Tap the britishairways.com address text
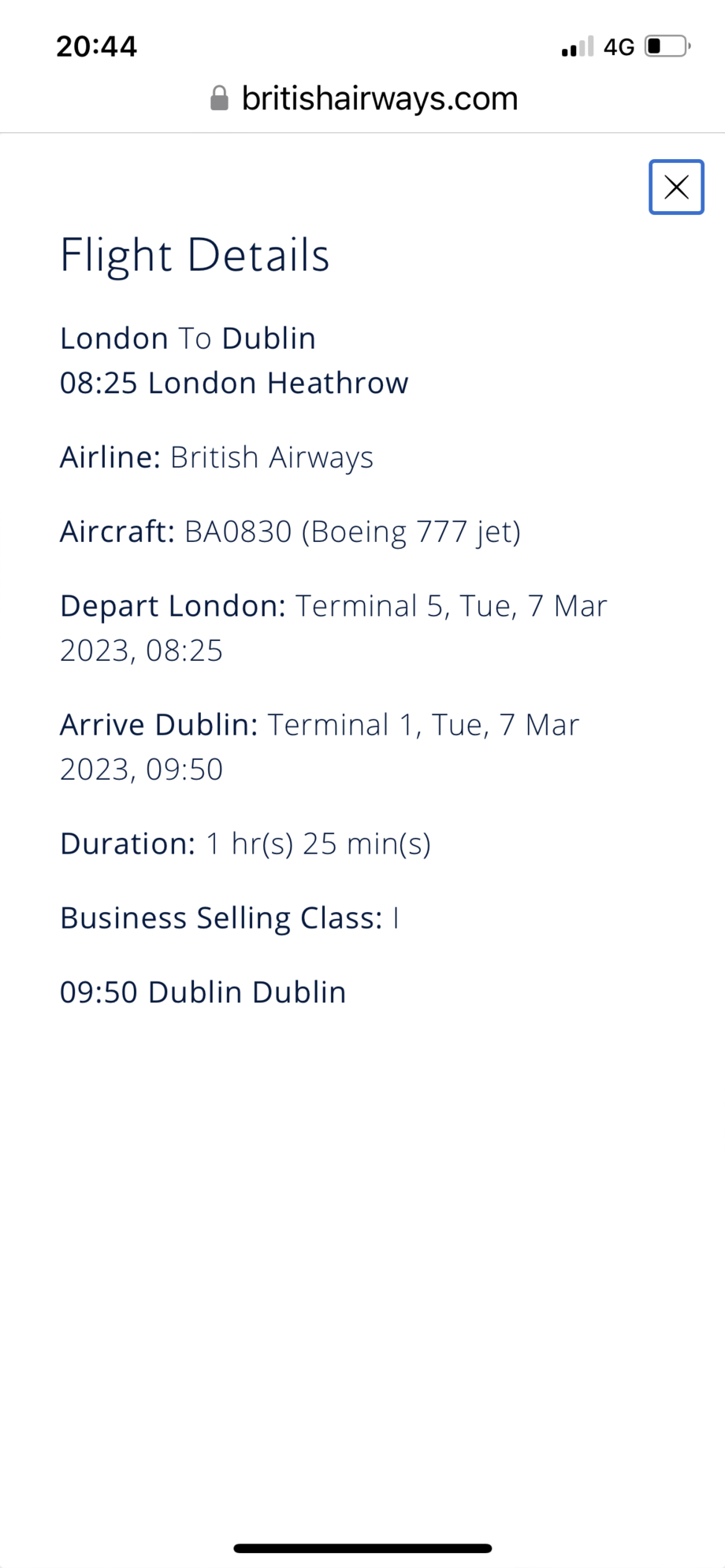 tap(379, 98)
